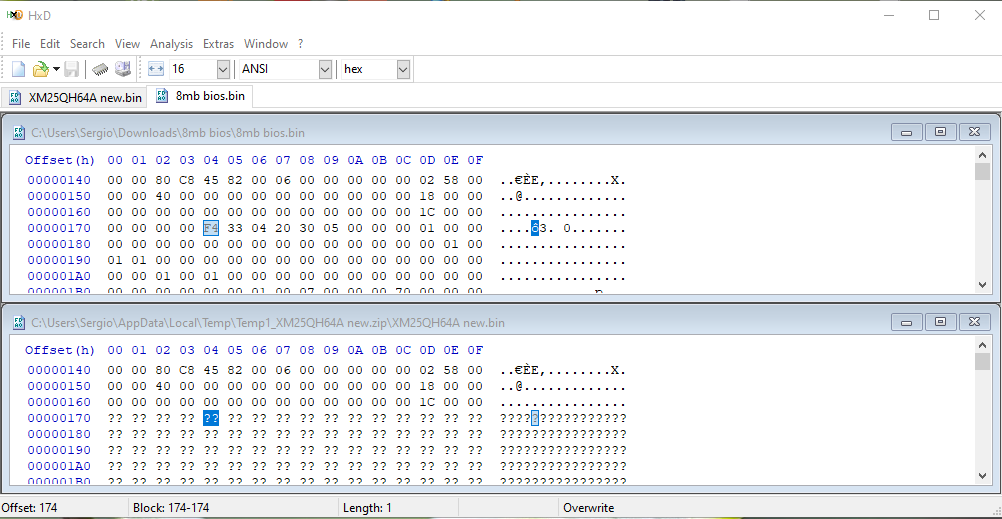Click scroll up arrow in 8mb bios.bin window

click(983, 154)
